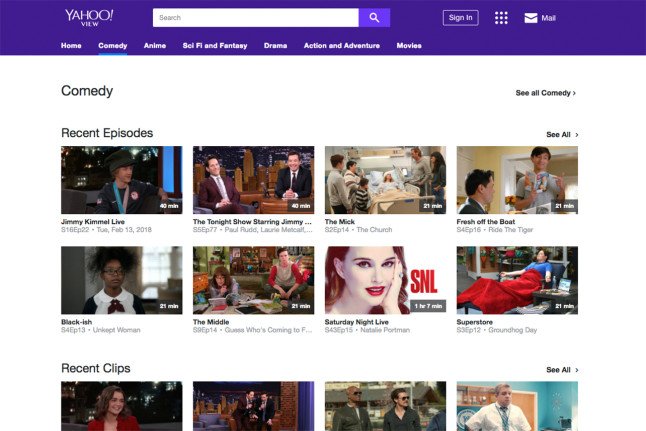The image size is (646, 431).
Task: Click See All for Recent Episodes
Action: point(562,135)
